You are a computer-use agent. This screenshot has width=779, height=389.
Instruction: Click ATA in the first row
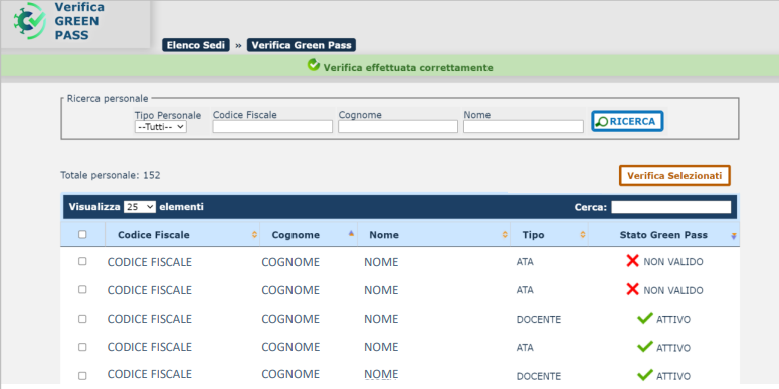(x=525, y=261)
